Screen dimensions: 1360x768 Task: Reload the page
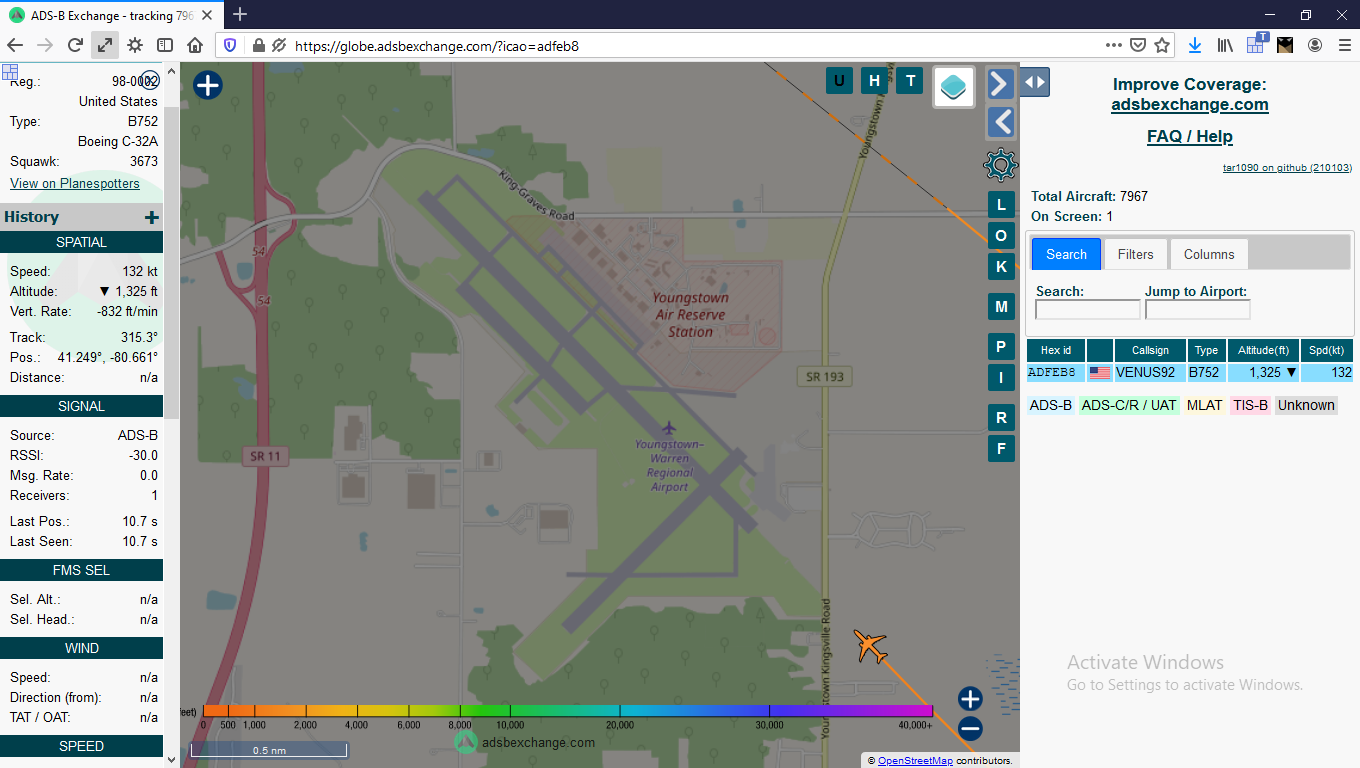pos(75,45)
